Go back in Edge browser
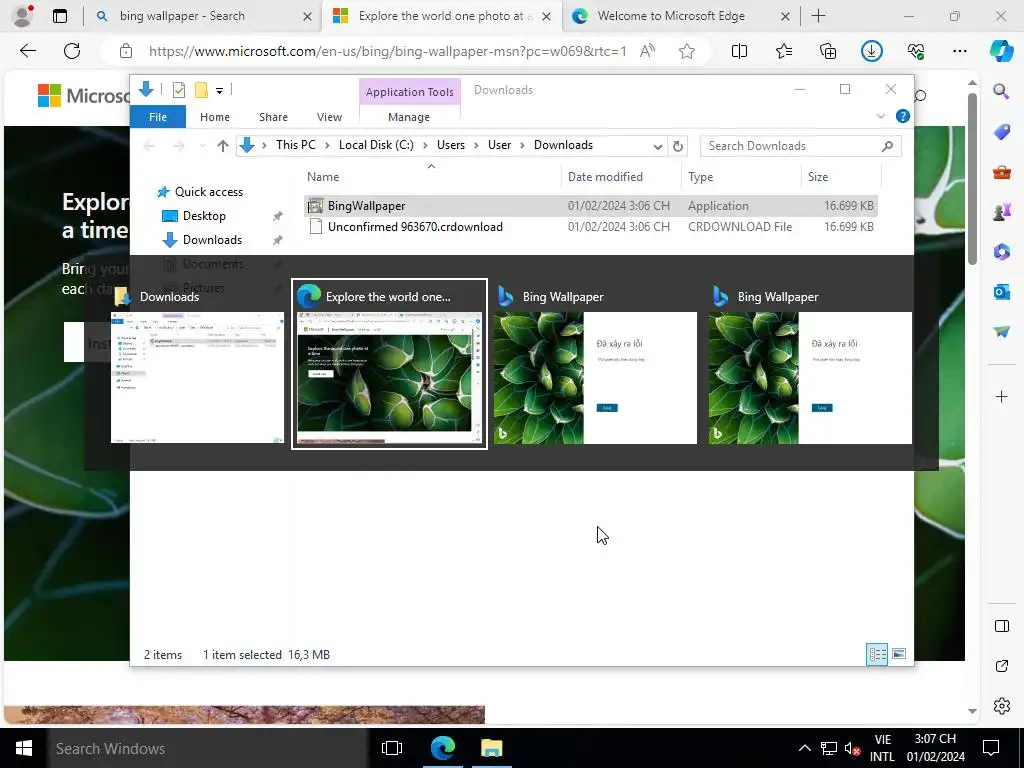Screen dimensions: 1024x768 click(x=27, y=51)
